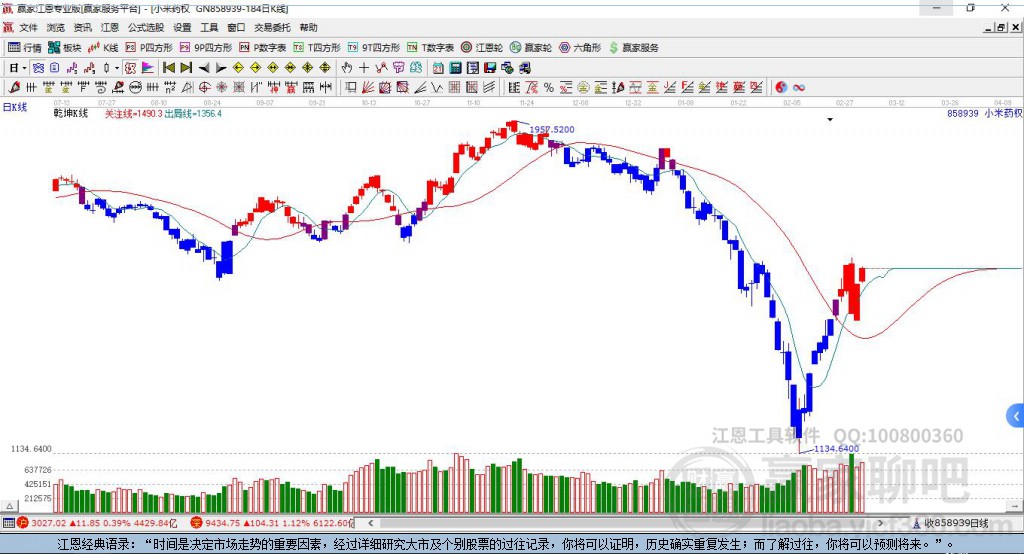
Task: Open the 江恩 menu
Action: 110,27
